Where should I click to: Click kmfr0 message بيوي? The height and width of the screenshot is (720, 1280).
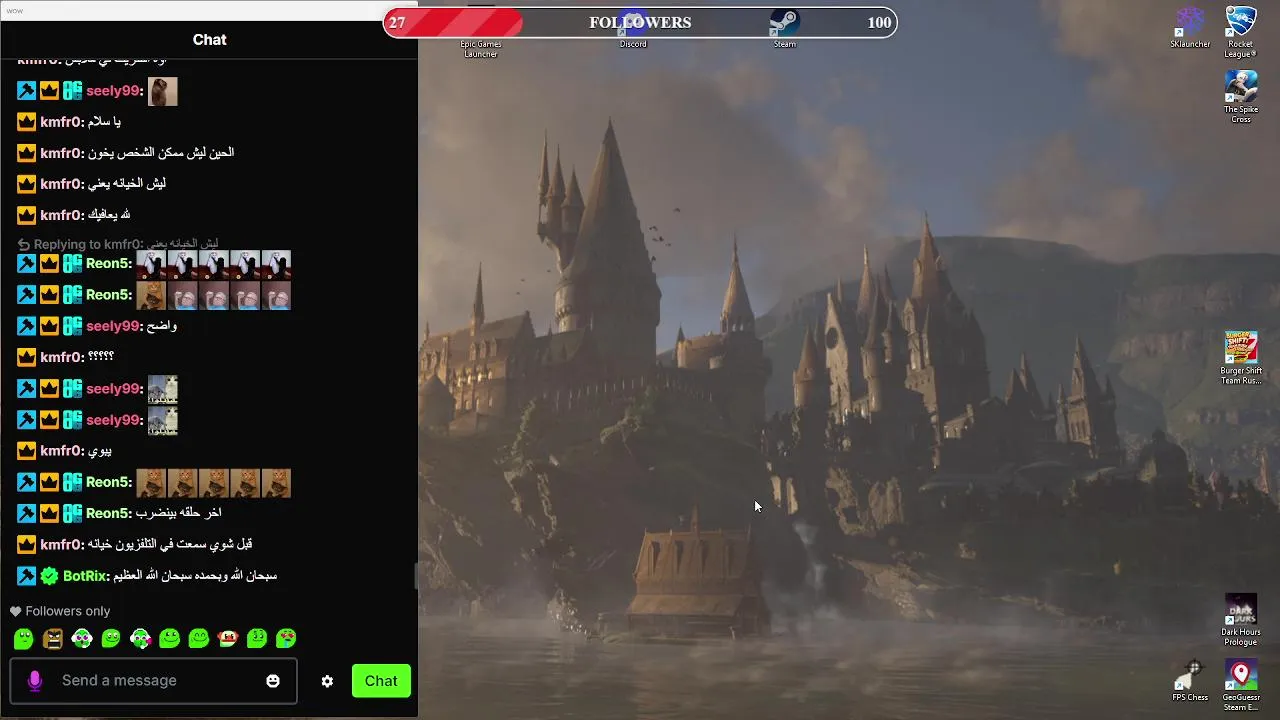pyautogui.click(x=100, y=451)
